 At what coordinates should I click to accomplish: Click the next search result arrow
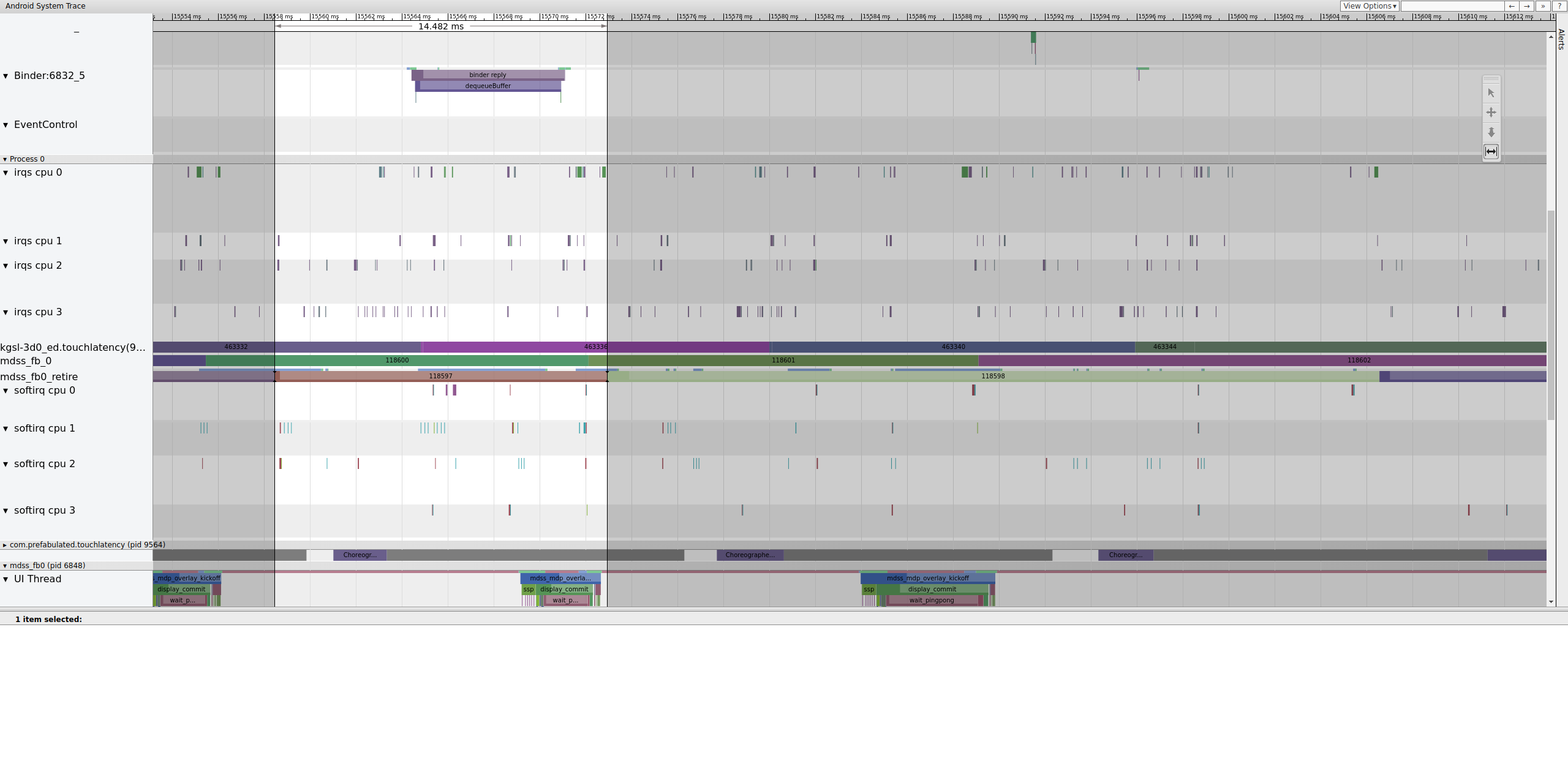click(1527, 6)
